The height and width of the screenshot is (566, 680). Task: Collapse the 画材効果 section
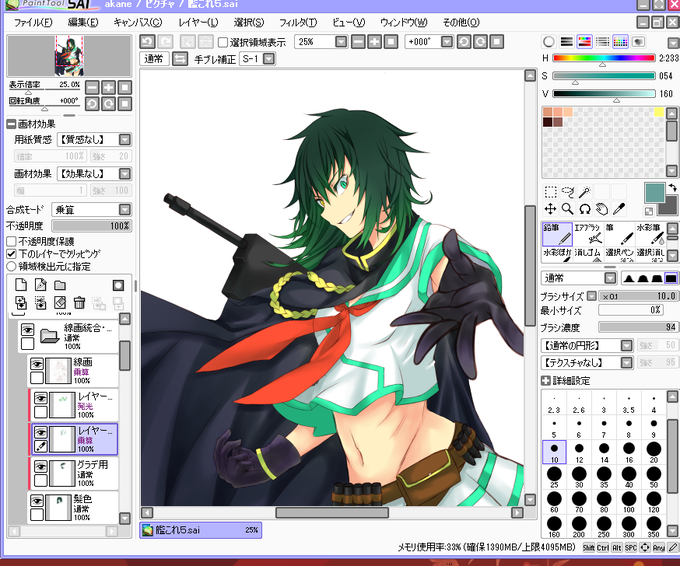[x=11, y=124]
